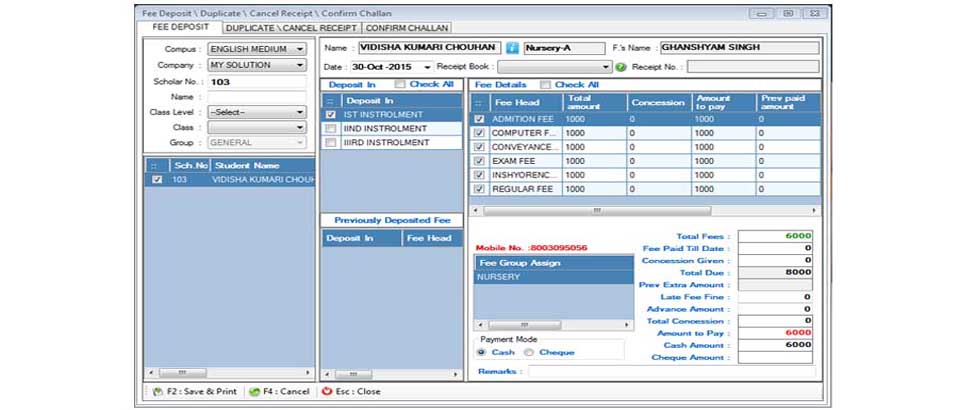
Task: Uncheck the REGULAR FEE row checkbox
Action: (x=480, y=189)
